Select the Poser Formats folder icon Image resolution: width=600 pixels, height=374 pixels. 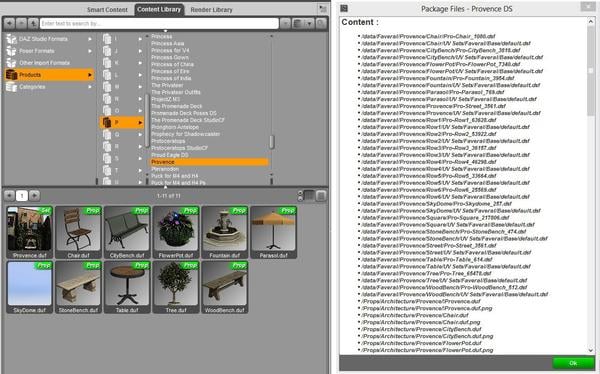pyautogui.click(x=11, y=51)
